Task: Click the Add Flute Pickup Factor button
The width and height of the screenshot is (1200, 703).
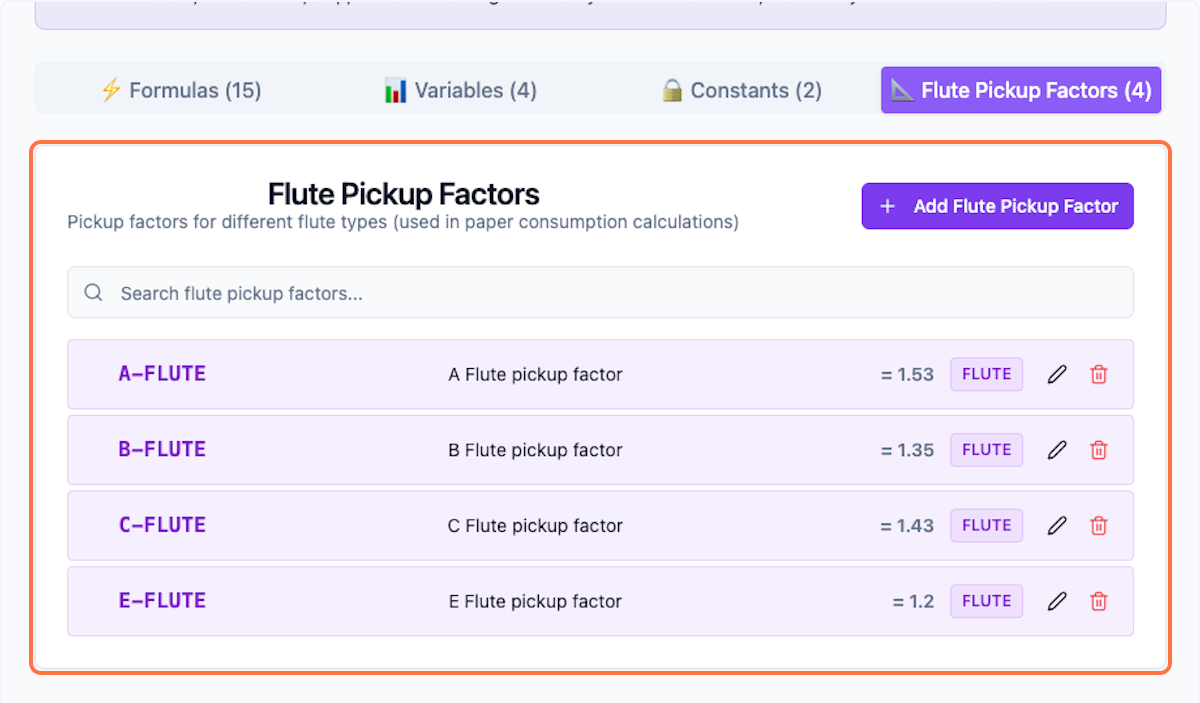Action: click(997, 206)
